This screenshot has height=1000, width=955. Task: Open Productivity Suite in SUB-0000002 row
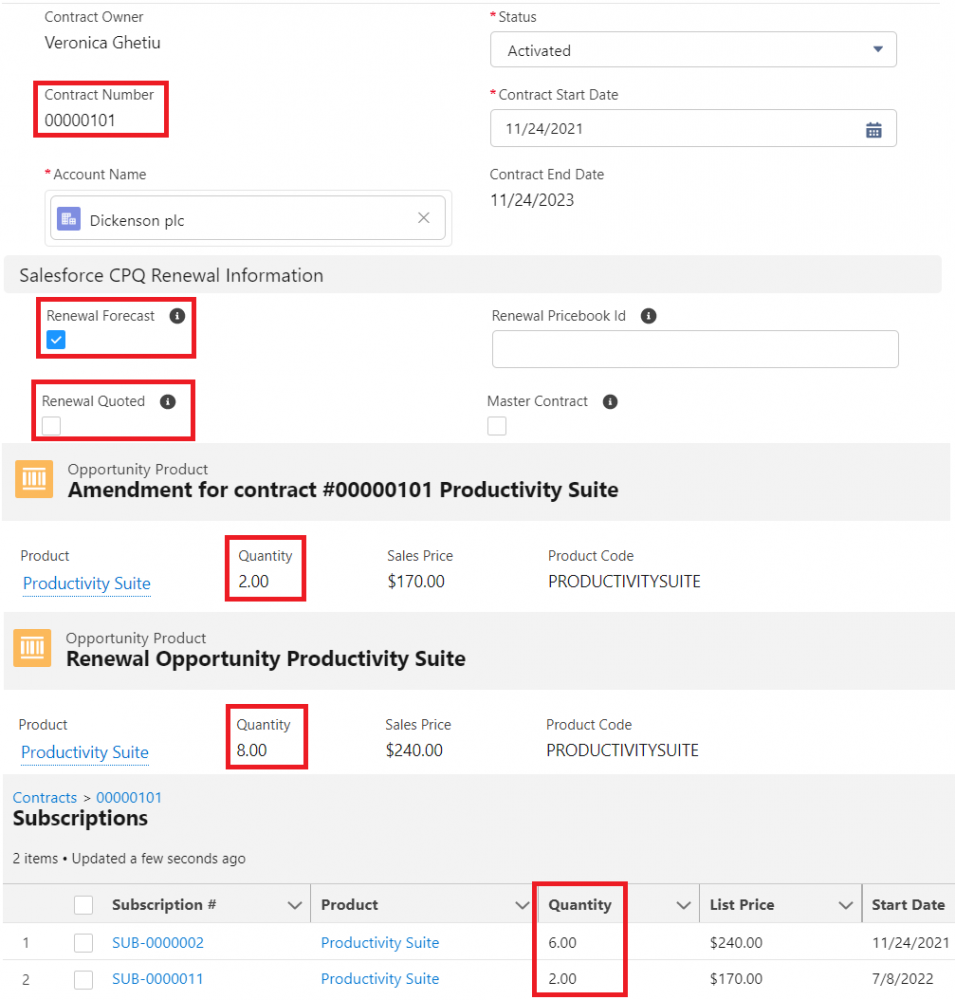point(380,943)
